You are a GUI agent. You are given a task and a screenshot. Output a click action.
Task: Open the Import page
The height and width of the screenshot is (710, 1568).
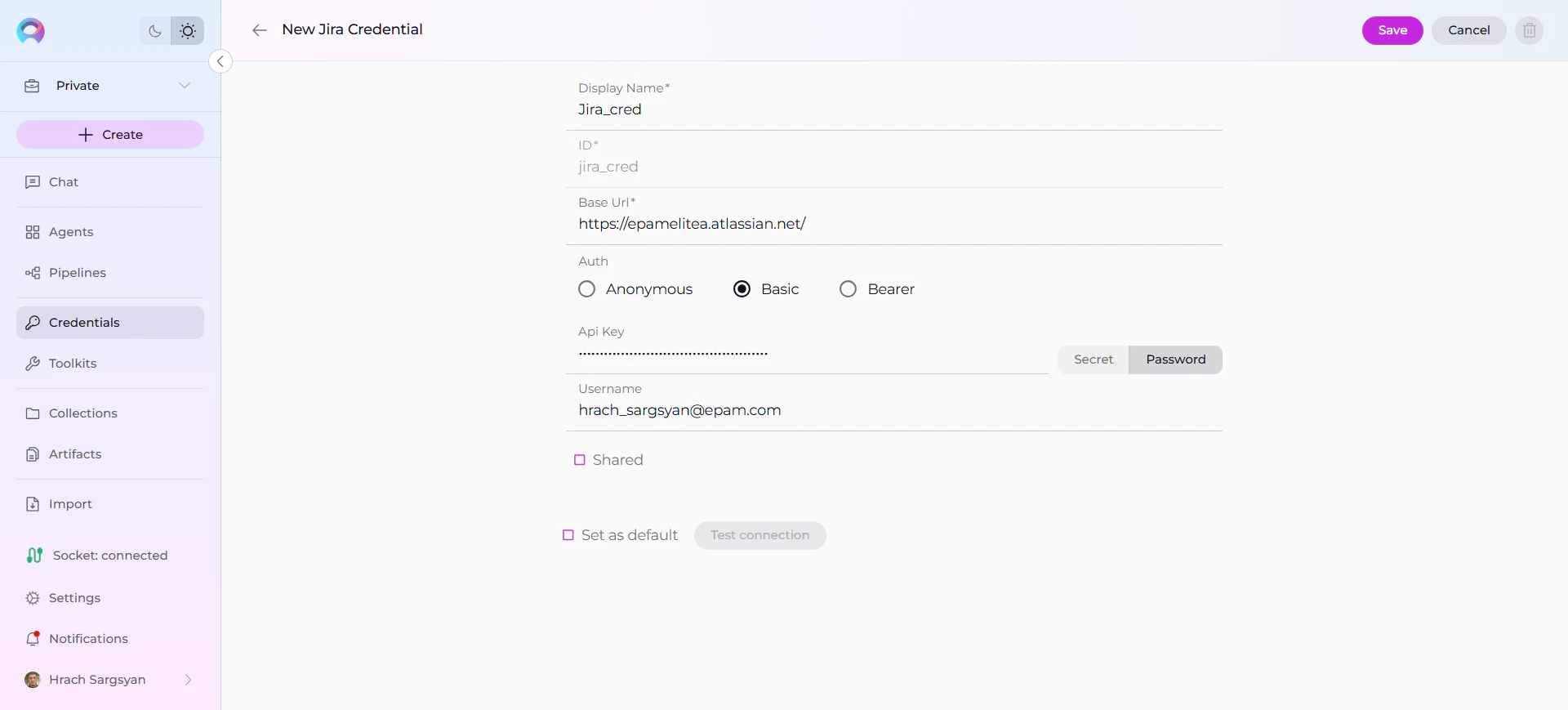tap(110, 504)
